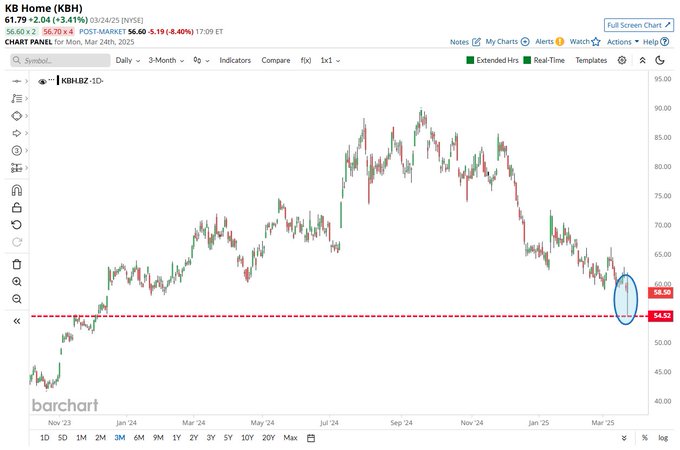This screenshot has width=680, height=450.
Task: Add to Watch list star
Action: point(585,42)
